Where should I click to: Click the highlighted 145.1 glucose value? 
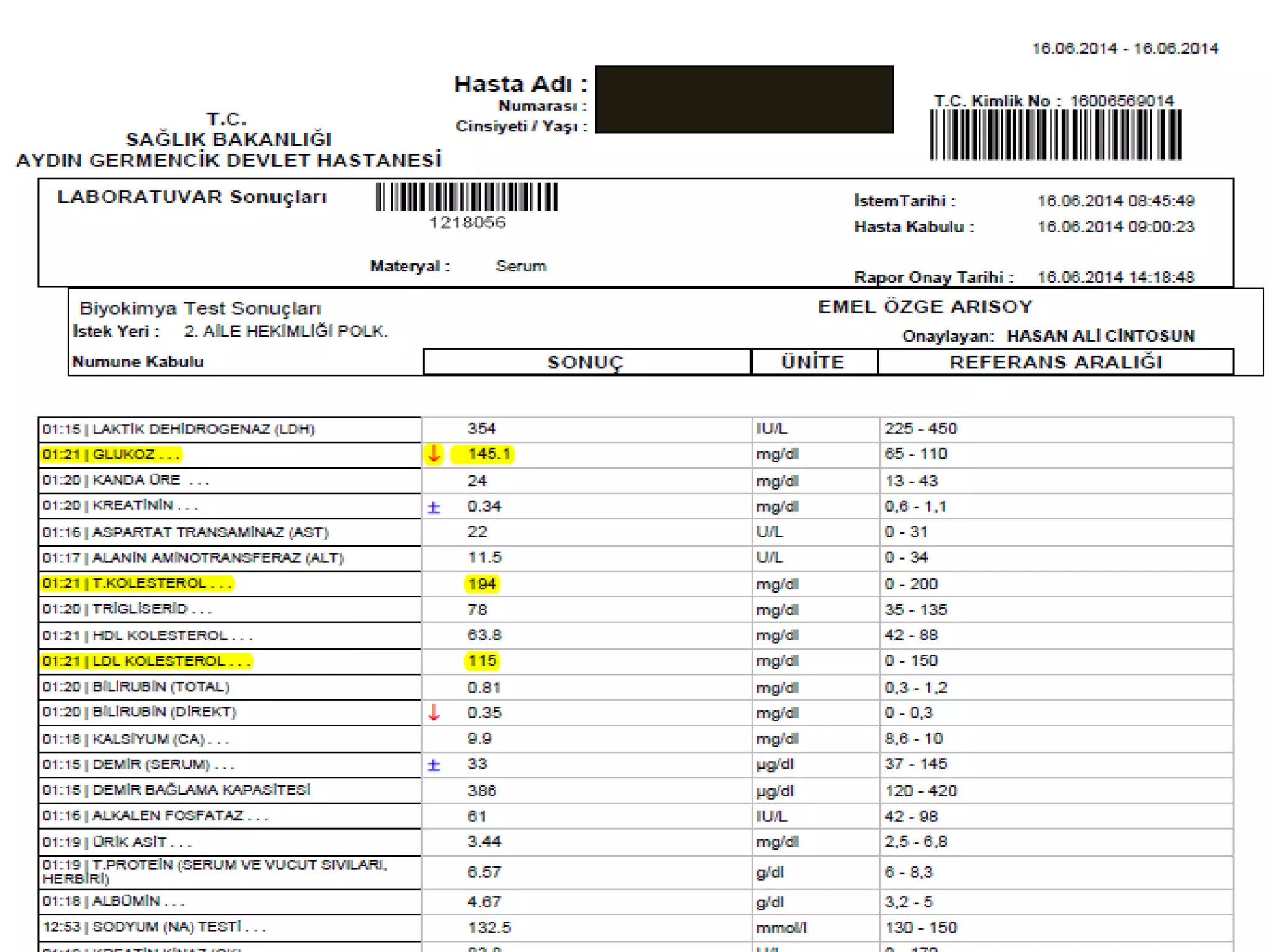click(489, 454)
